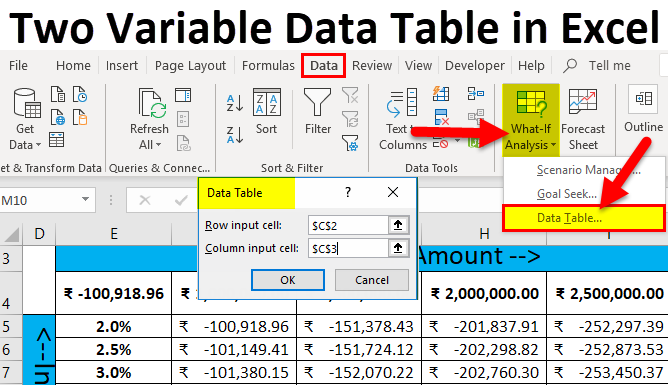
Task: Click the formula bar Cancel X
Action: click(x=145, y=200)
